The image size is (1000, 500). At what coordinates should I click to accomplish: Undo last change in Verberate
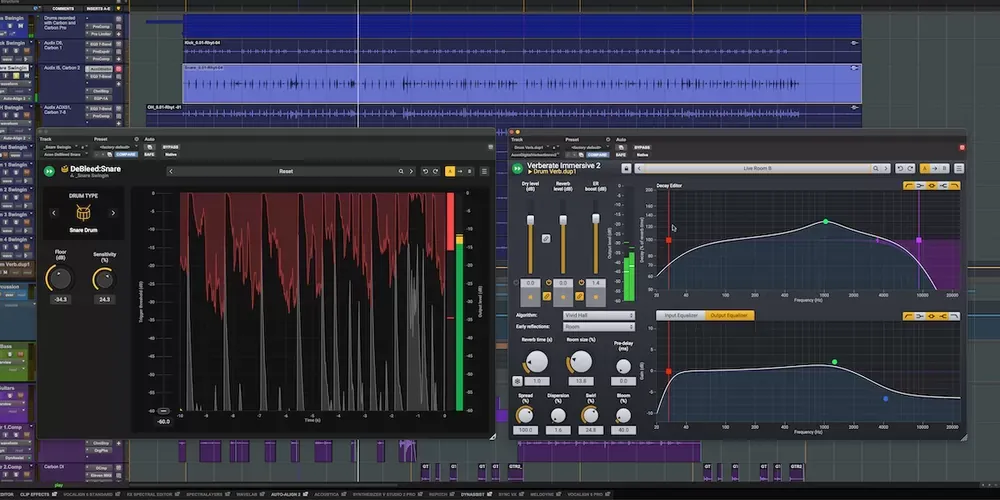pos(901,168)
